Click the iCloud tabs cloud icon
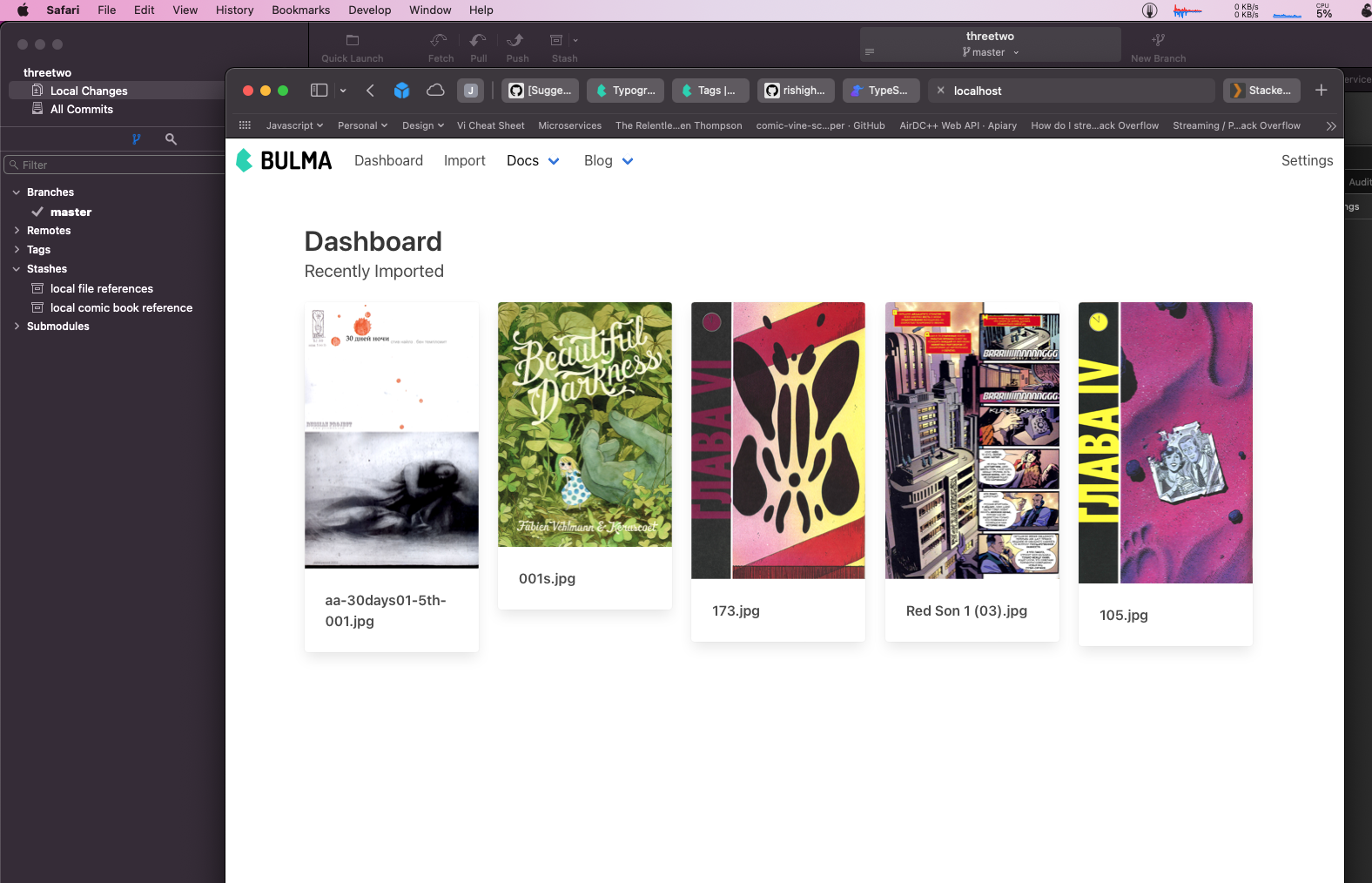The height and width of the screenshot is (883, 1372). 435,91
